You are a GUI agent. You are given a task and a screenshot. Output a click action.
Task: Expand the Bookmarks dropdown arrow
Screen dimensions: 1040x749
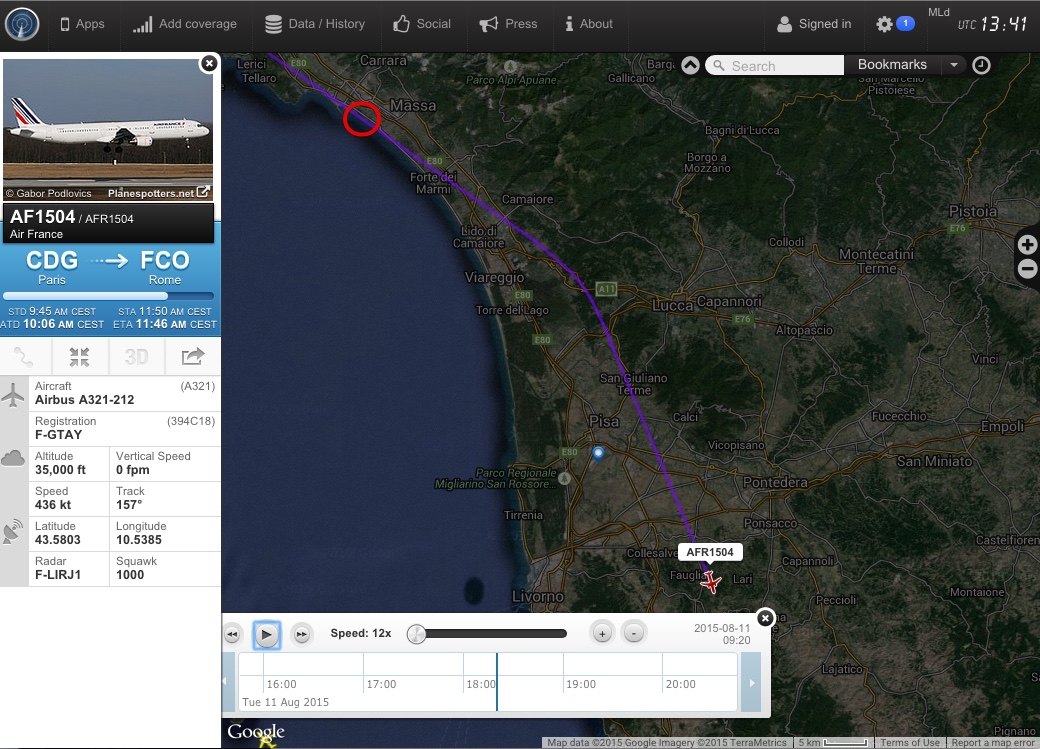pyautogui.click(x=954, y=65)
